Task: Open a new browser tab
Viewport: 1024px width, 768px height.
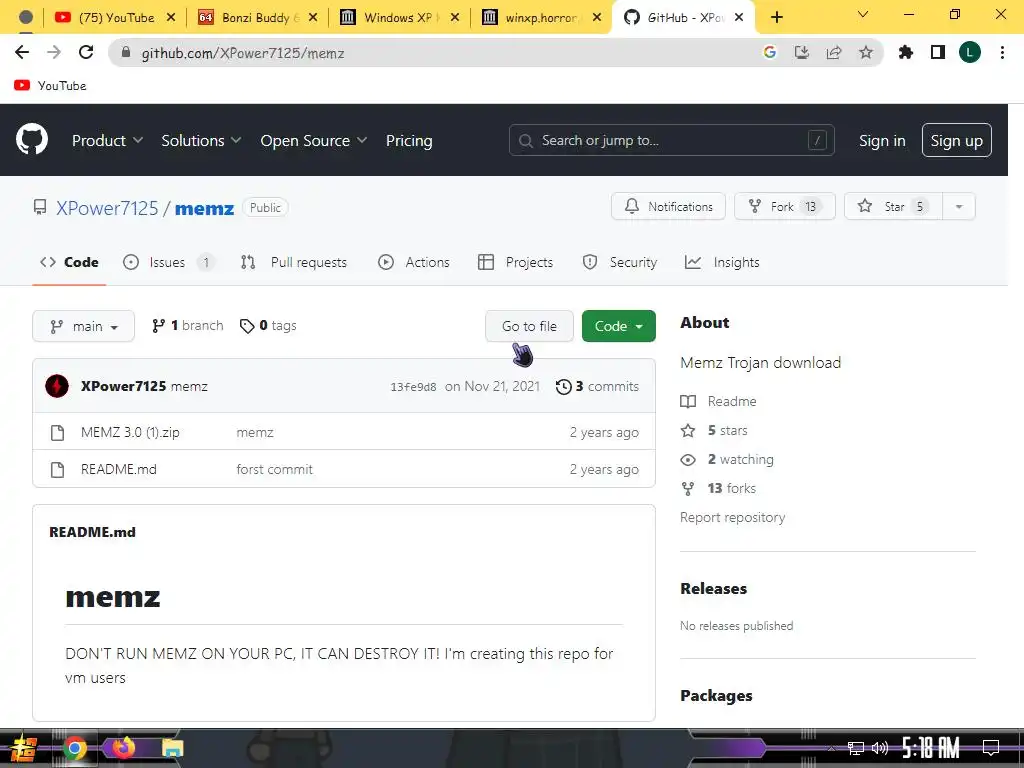Action: point(776,18)
